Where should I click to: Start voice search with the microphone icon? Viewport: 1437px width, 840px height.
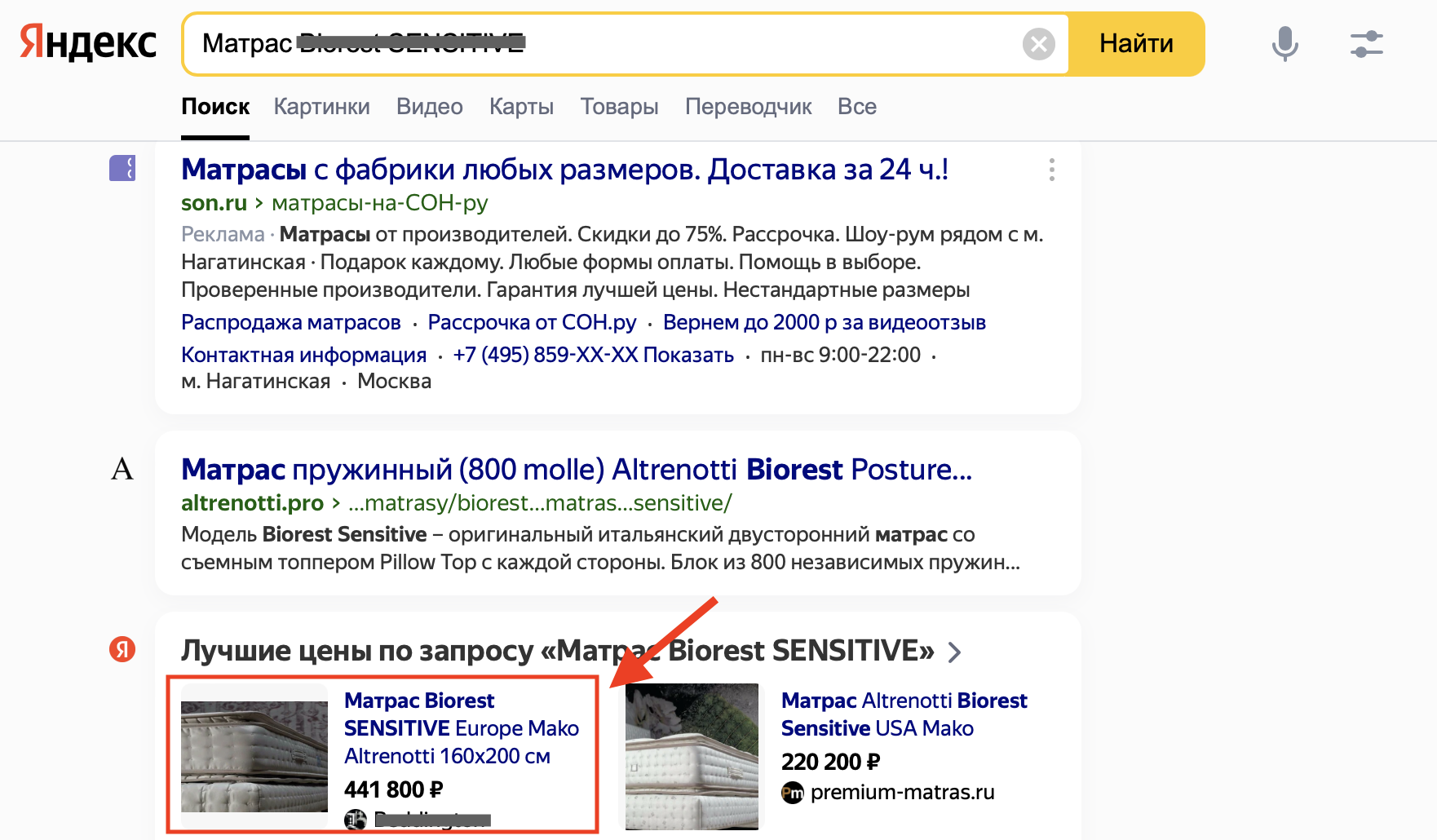coord(1284,44)
